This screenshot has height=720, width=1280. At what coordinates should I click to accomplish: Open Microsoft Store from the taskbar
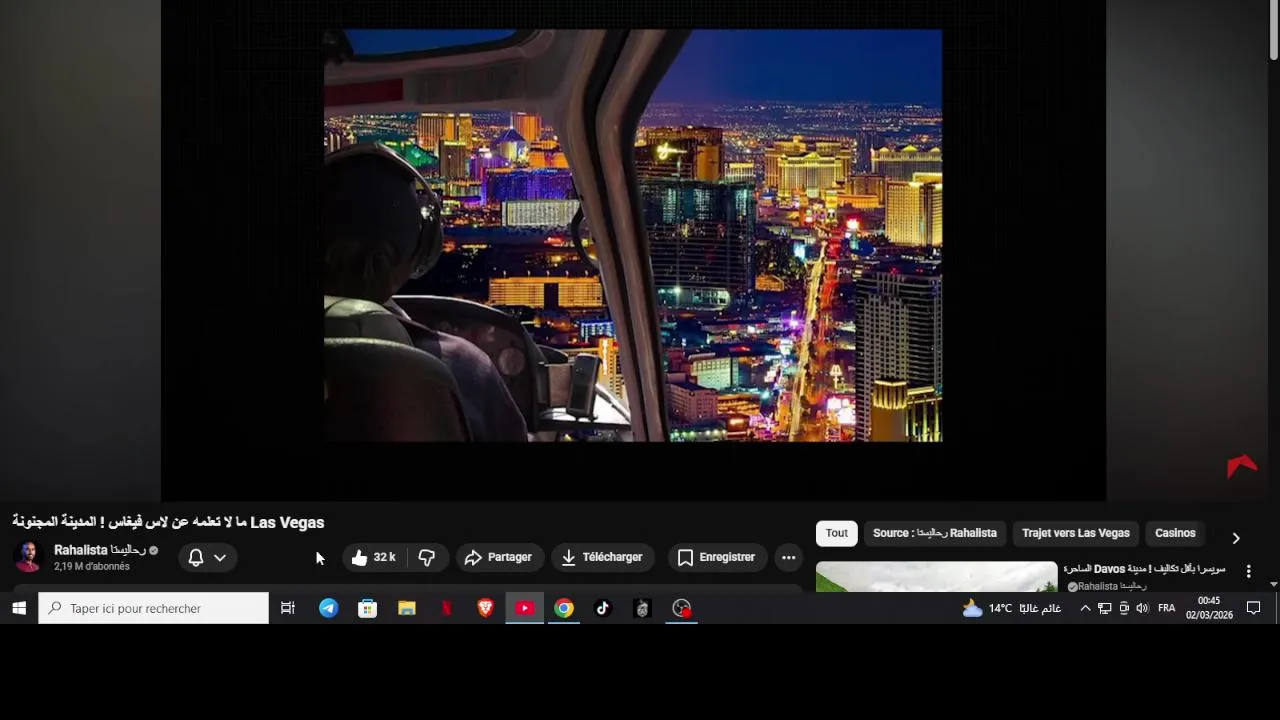367,608
